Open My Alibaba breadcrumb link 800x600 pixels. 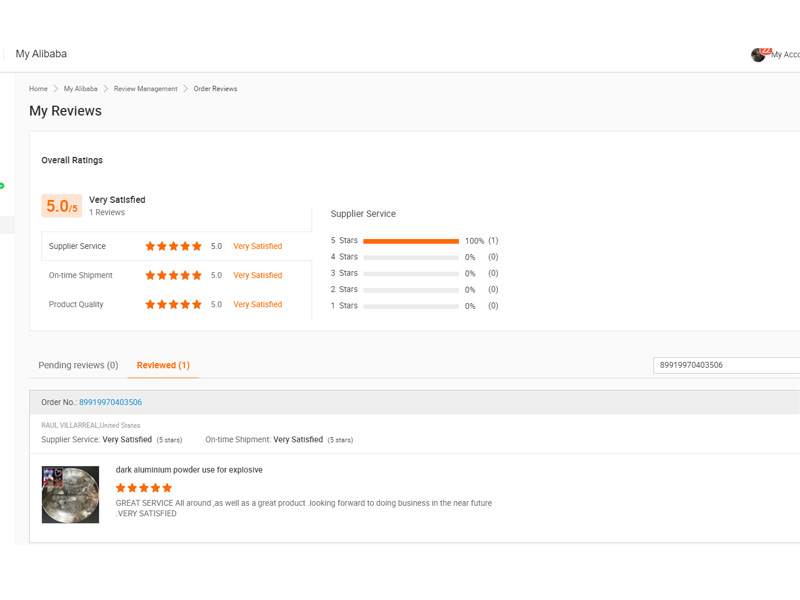81,89
